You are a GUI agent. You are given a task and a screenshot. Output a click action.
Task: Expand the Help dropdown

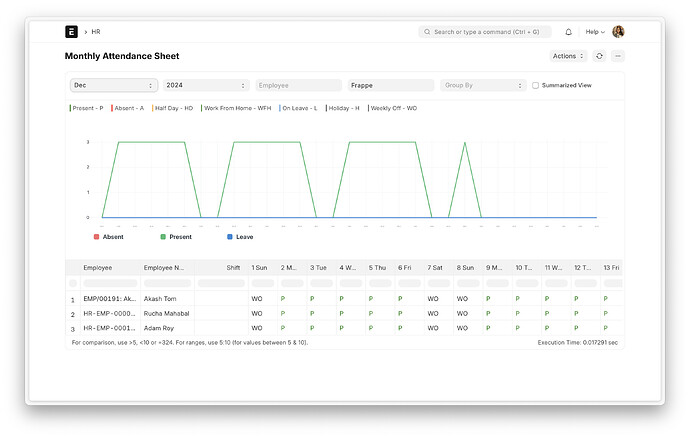coord(595,32)
